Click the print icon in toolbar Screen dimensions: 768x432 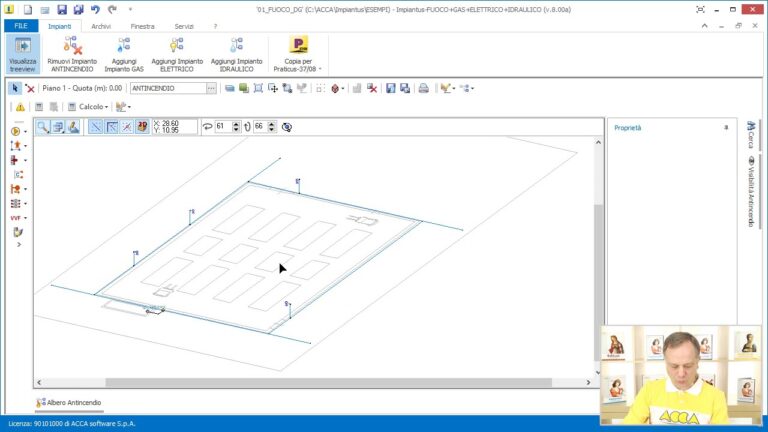pyautogui.click(x=424, y=88)
